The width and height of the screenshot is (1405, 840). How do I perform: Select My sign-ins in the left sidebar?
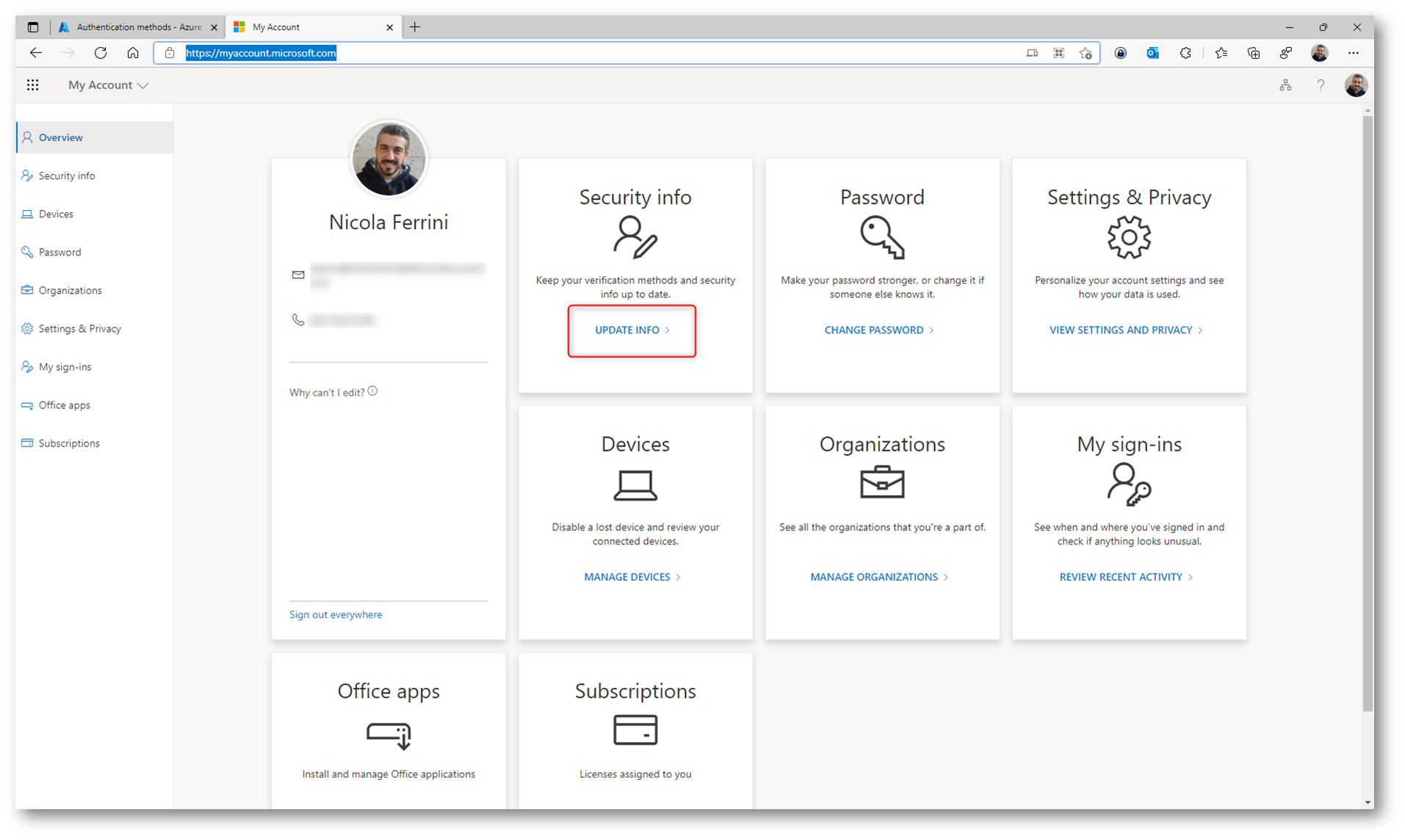(x=65, y=367)
